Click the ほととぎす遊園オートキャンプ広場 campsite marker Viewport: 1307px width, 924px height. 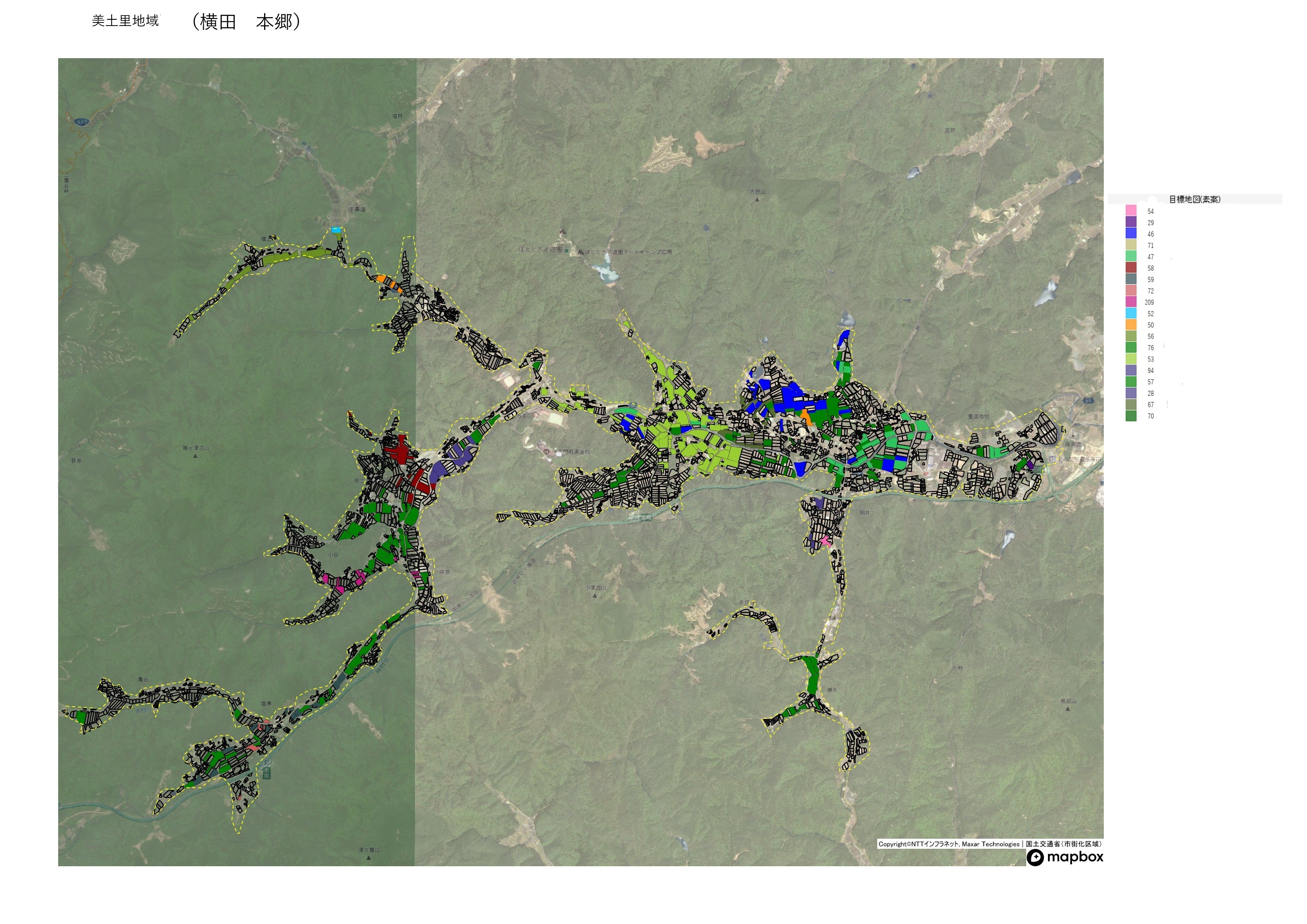581,252
